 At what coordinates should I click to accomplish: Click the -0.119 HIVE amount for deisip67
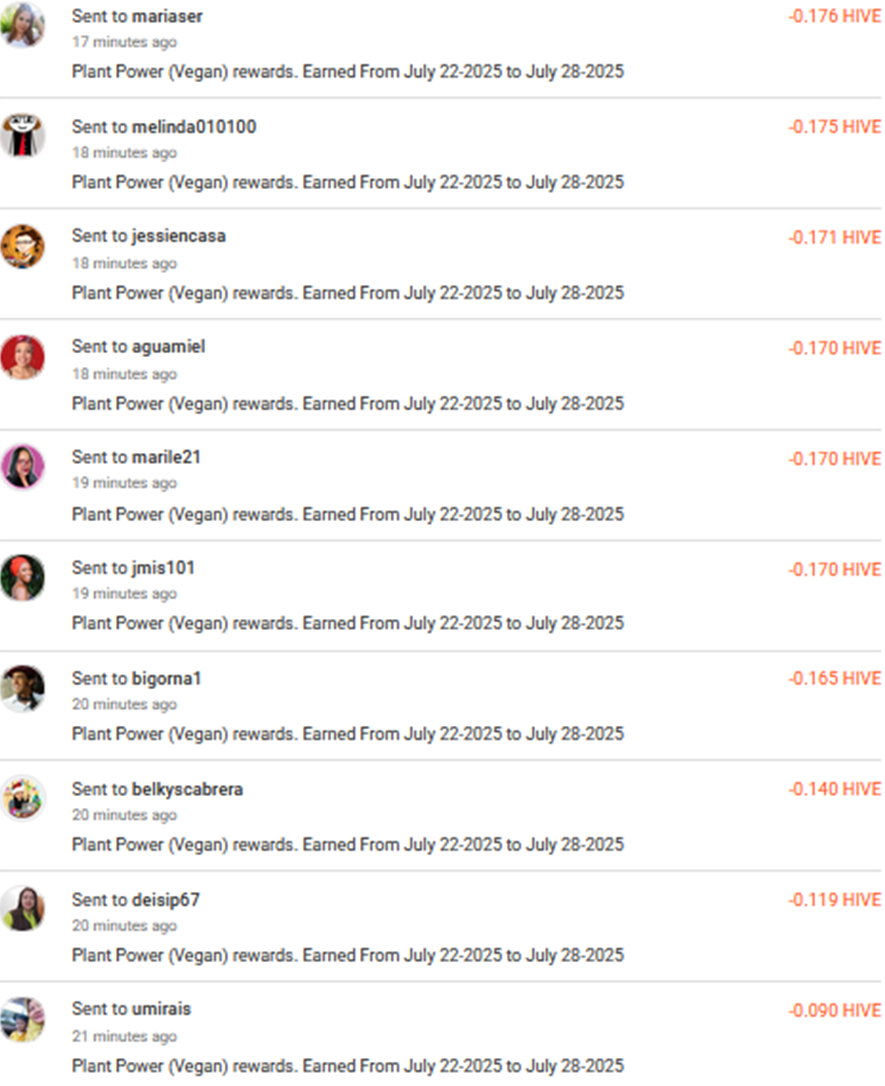(x=834, y=900)
